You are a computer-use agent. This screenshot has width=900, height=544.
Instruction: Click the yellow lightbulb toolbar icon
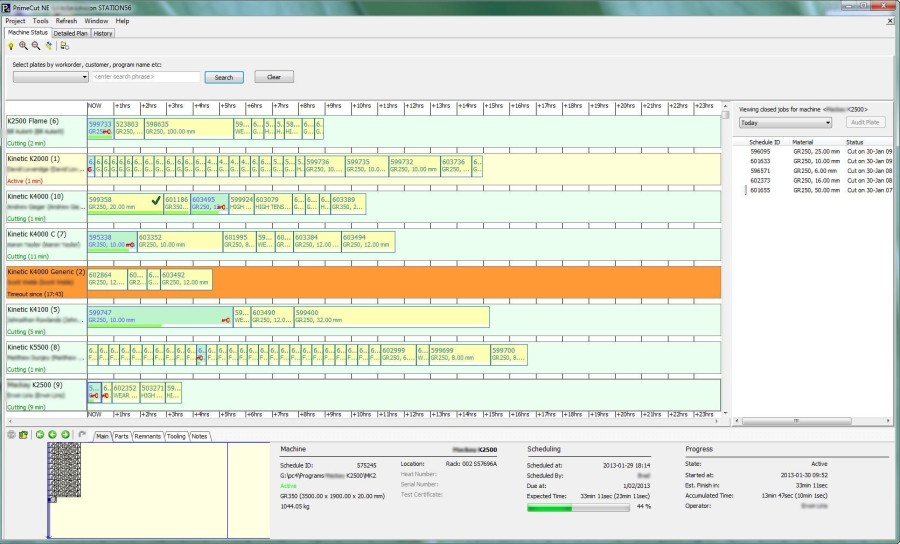click(x=11, y=46)
